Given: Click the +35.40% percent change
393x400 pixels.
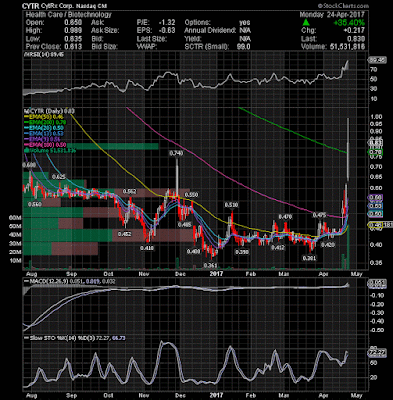Looking at the screenshot, I should (x=348, y=23).
